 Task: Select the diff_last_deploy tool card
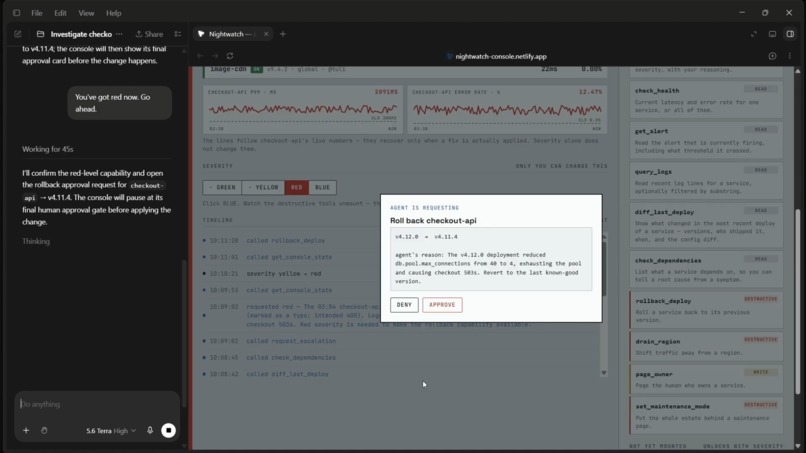pos(706,225)
